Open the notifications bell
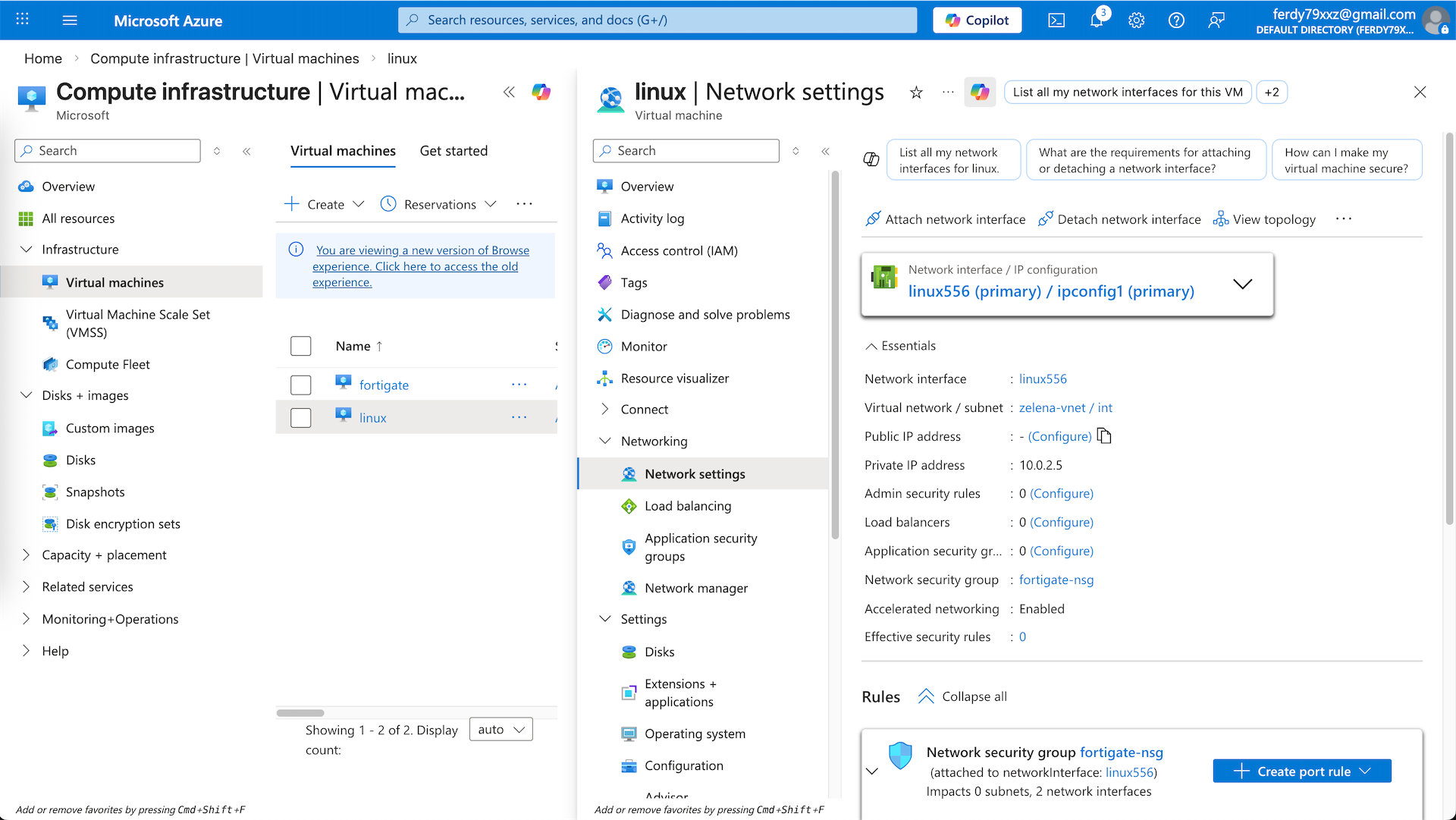The image size is (1456, 820). tap(1097, 20)
